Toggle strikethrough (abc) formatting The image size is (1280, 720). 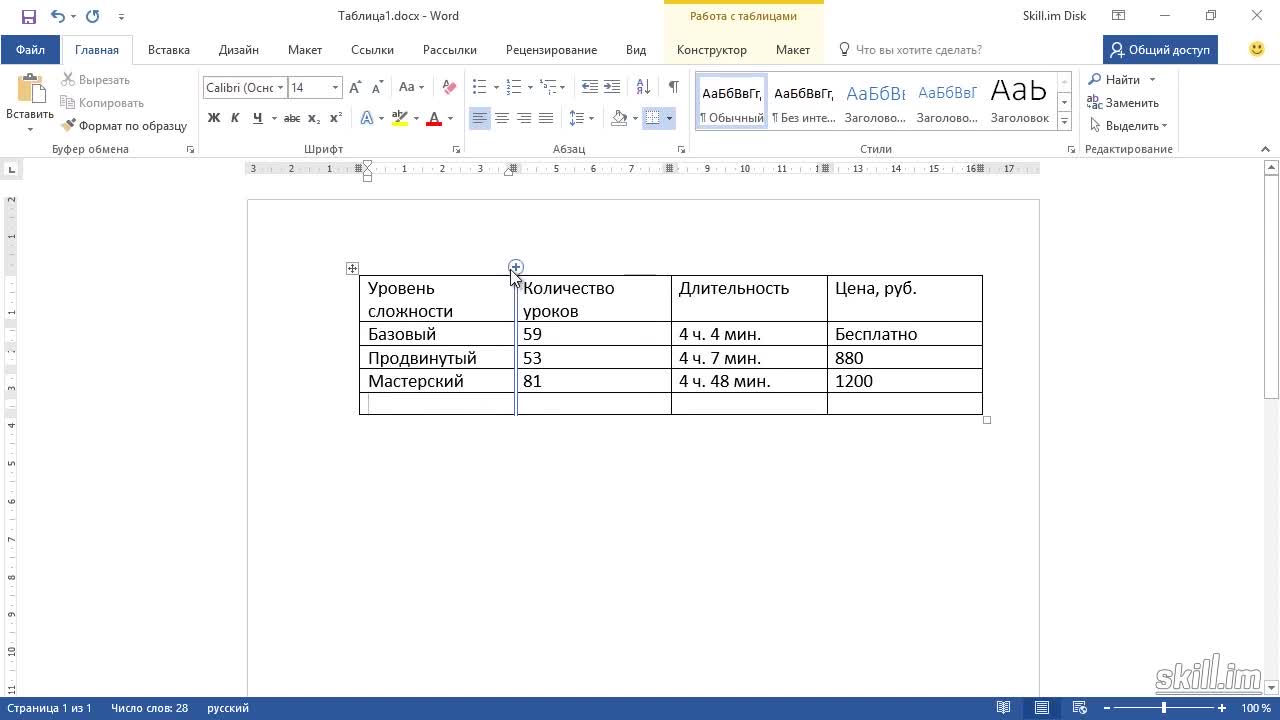point(292,118)
